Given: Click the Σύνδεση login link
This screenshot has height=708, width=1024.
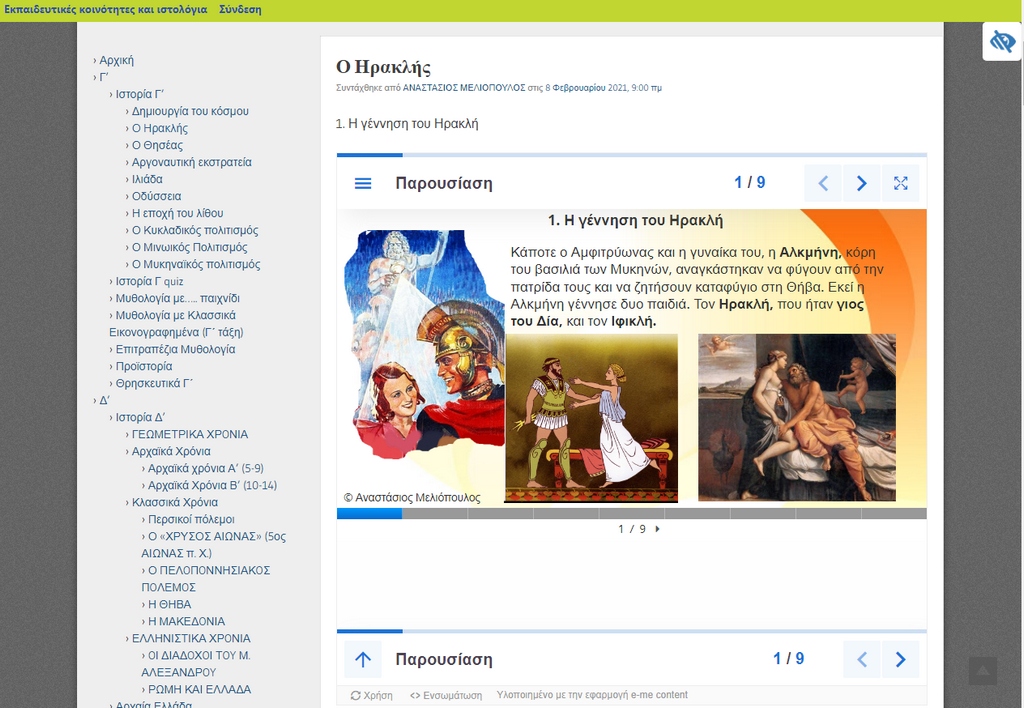Looking at the screenshot, I should coord(240,10).
